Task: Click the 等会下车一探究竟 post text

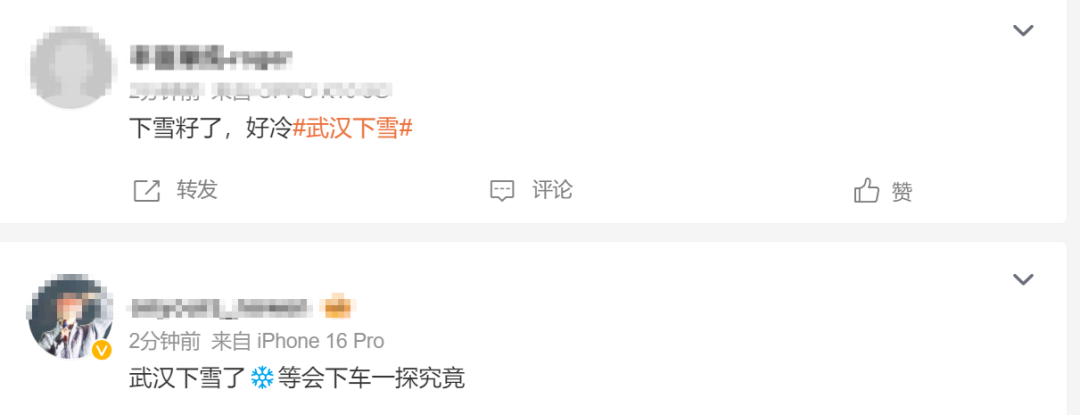Action: point(371,378)
